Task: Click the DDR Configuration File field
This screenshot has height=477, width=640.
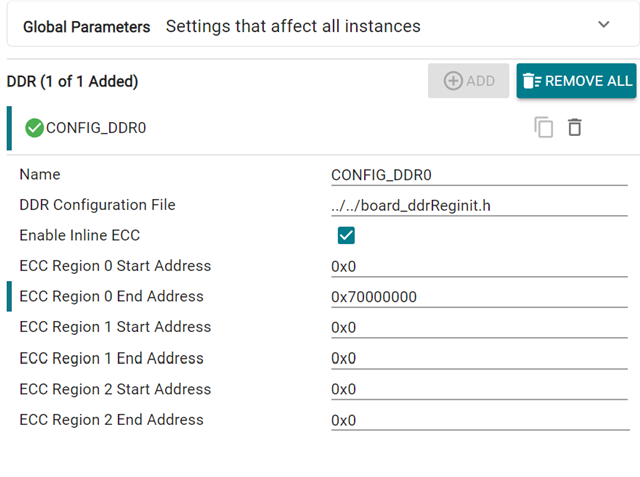Action: tap(465, 206)
